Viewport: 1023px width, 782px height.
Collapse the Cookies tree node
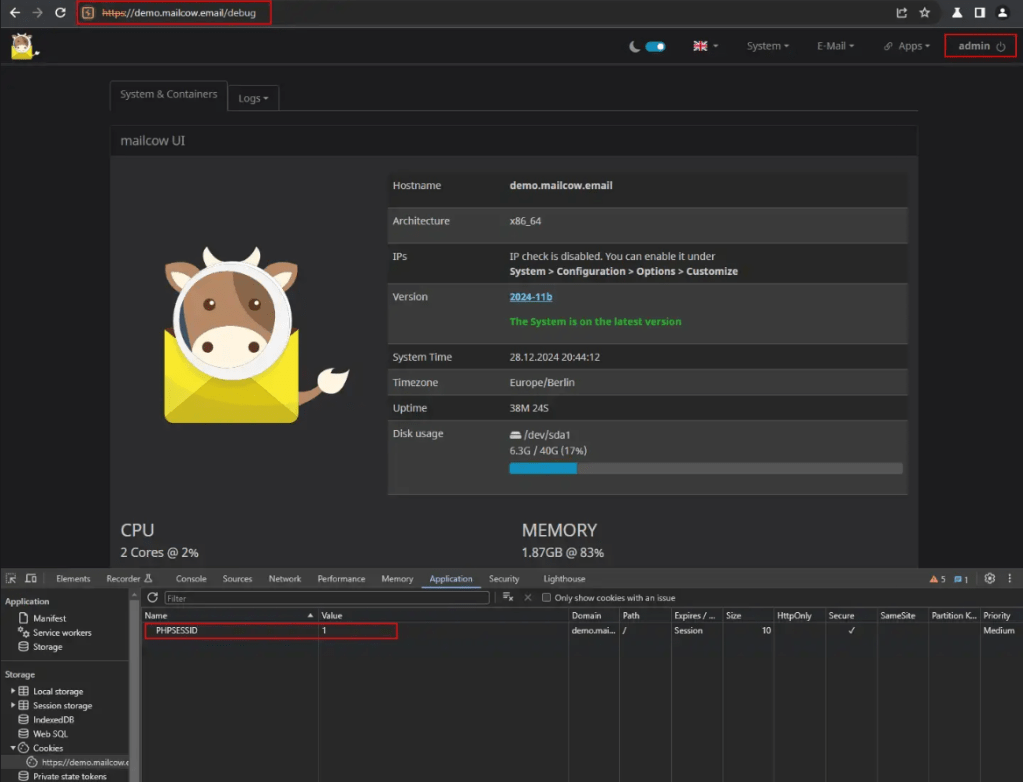[13, 748]
